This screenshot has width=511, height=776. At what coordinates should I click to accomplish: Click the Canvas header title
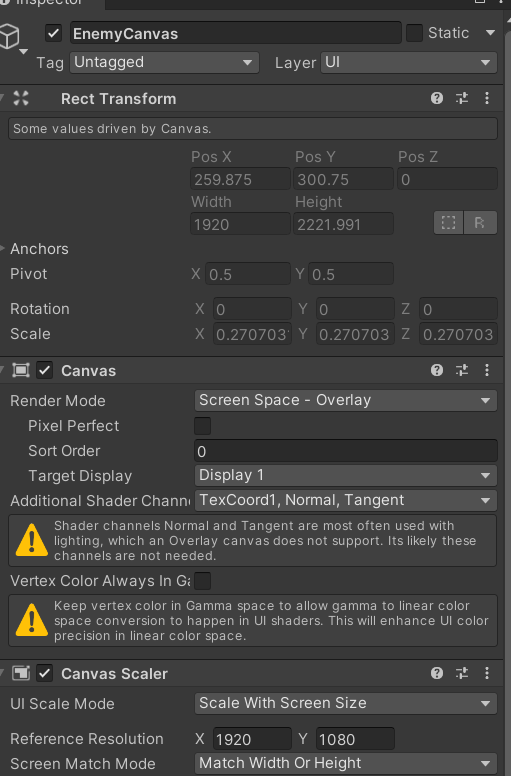click(x=89, y=371)
